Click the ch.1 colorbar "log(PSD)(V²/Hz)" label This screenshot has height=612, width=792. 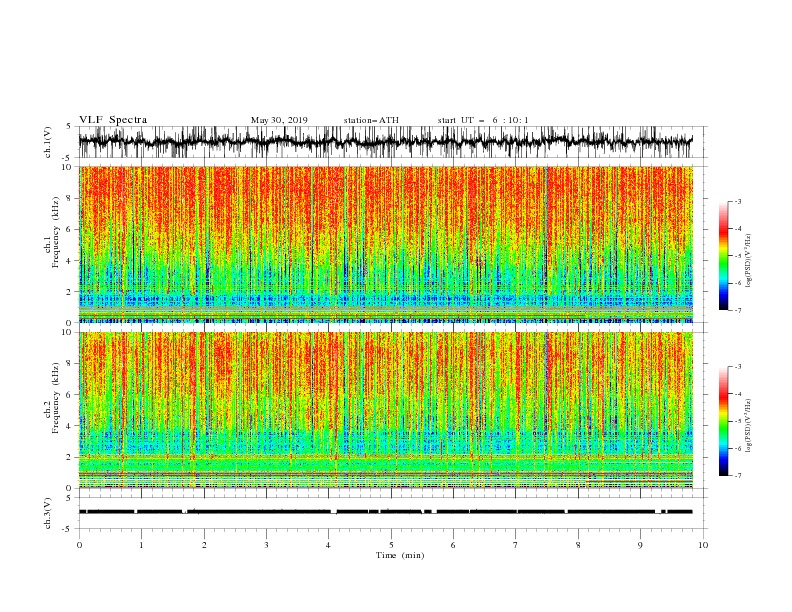point(748,261)
